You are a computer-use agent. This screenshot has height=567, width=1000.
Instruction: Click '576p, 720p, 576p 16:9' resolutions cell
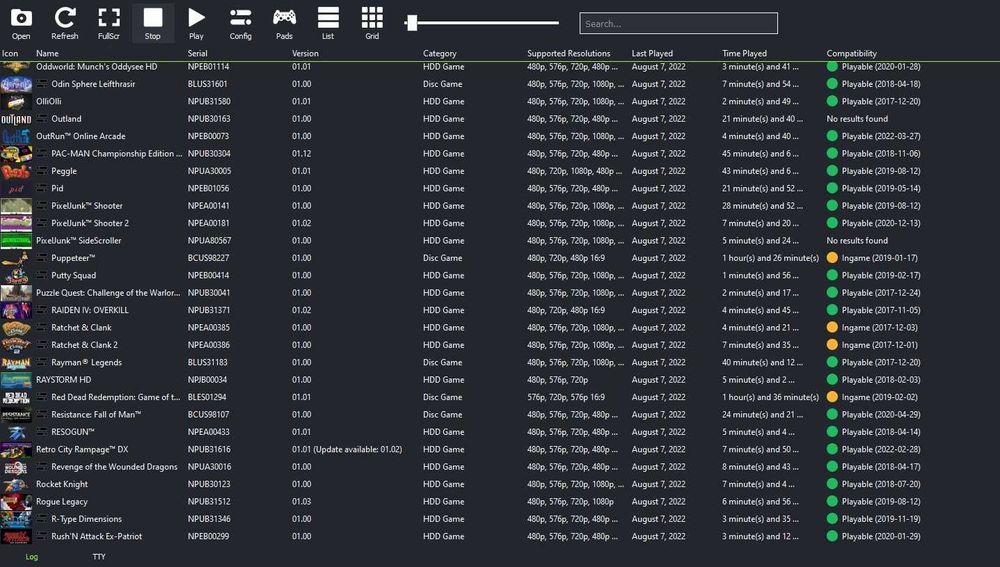pyautogui.click(x=566, y=397)
